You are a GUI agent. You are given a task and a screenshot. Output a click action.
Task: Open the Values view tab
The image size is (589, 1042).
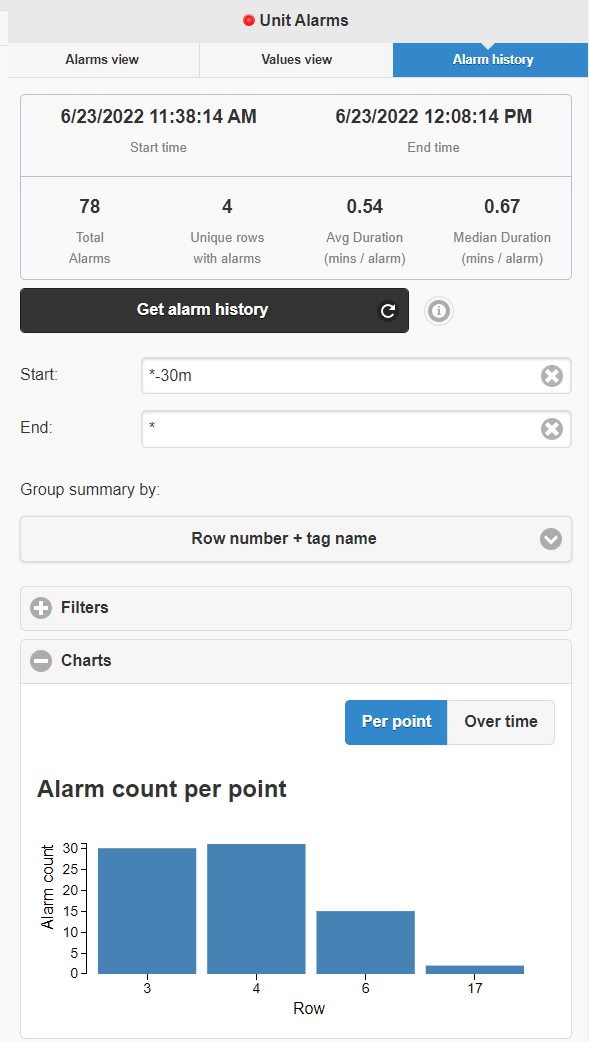click(x=296, y=60)
